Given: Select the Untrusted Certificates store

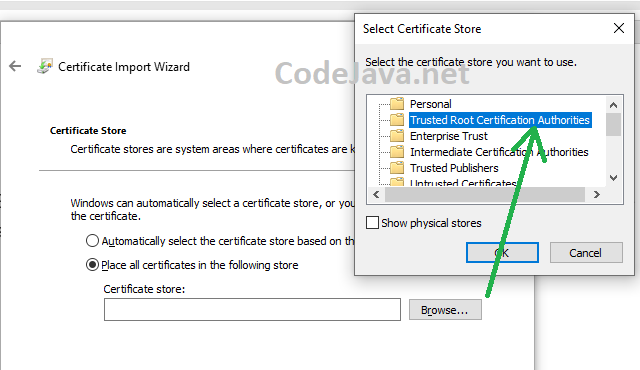Looking at the screenshot, I should [463, 183].
